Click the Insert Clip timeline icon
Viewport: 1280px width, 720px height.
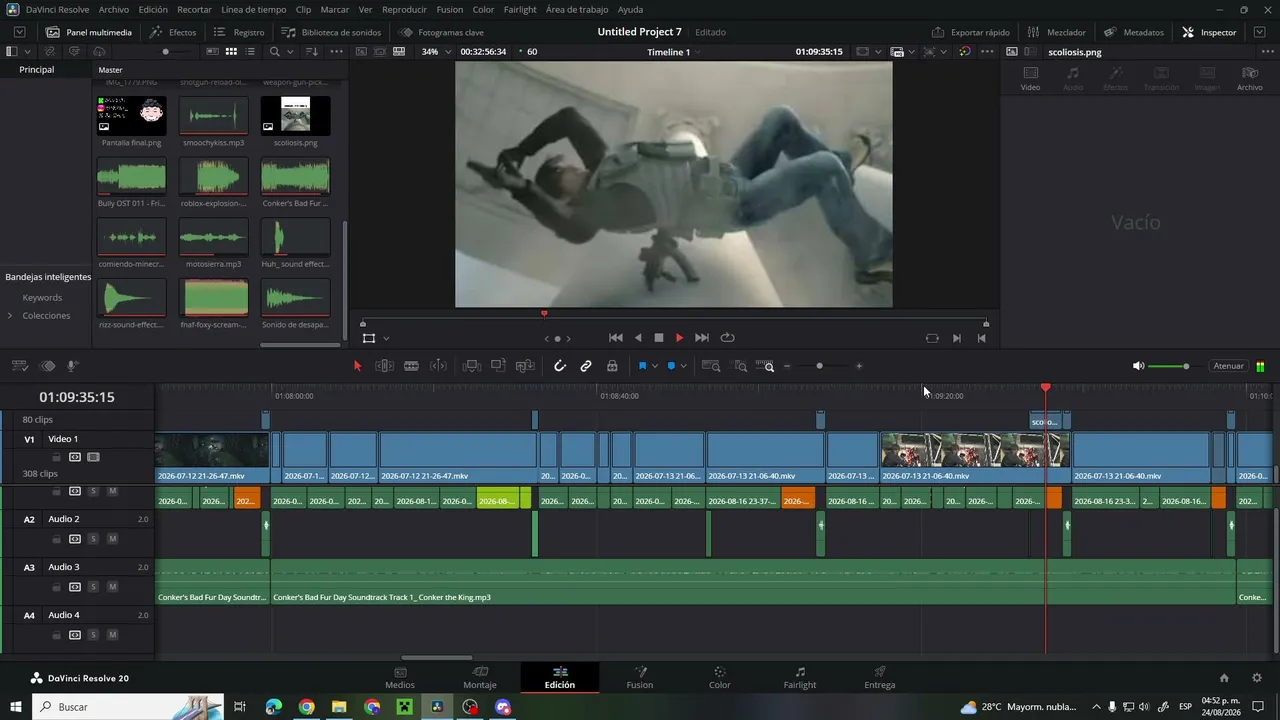[x=471, y=366]
